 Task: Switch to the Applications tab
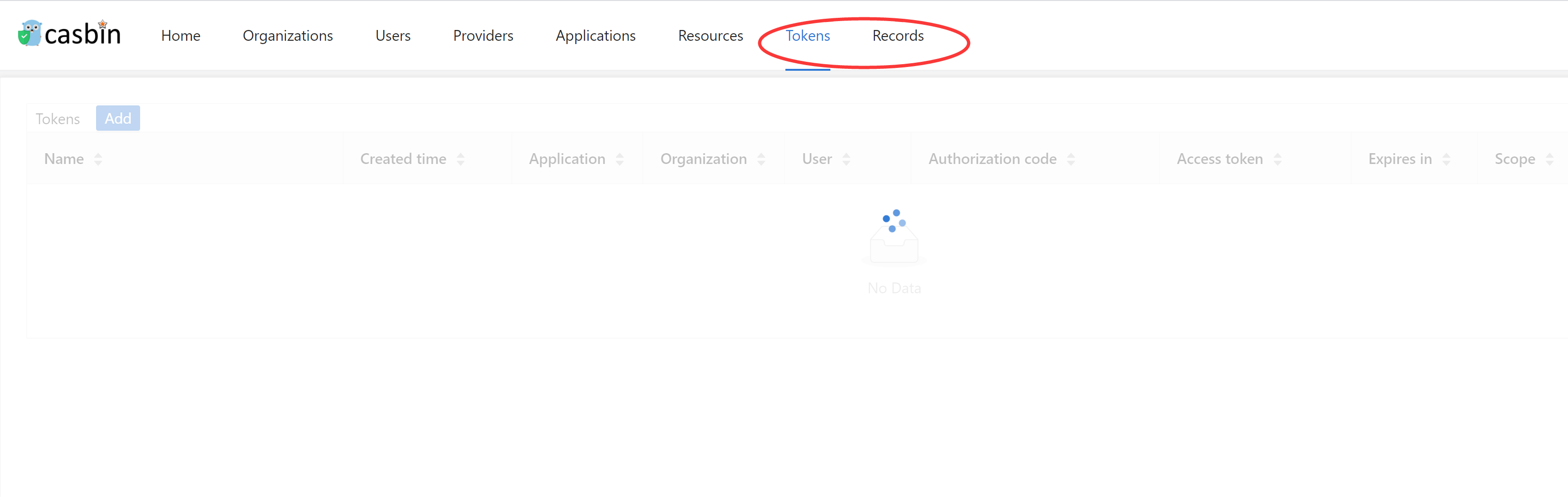(x=595, y=35)
